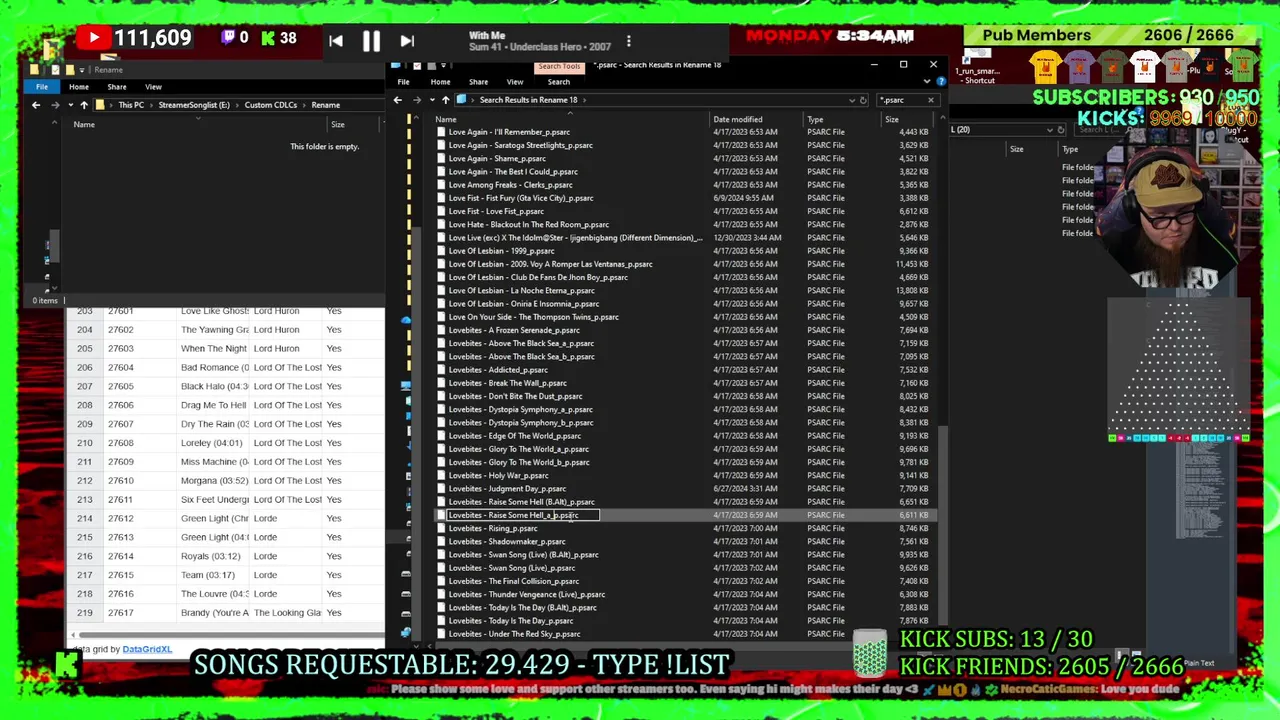Pause the With Me song playback
Screen dimensions: 1280x720
(371, 41)
